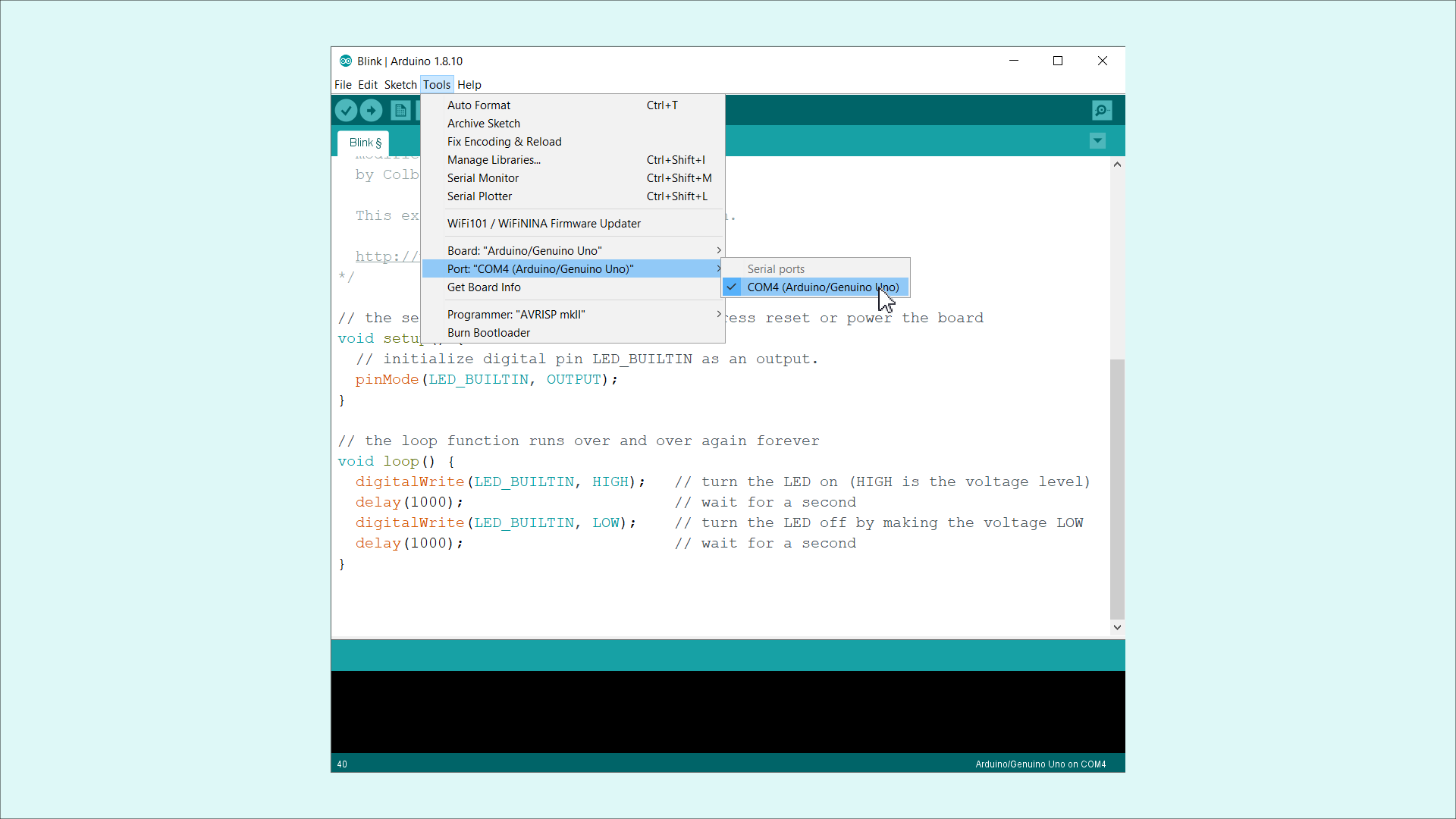The image size is (1456, 819).
Task: Click 'digitalWrite(LED_BUILTIN, LOW);' line
Action: (x=496, y=522)
